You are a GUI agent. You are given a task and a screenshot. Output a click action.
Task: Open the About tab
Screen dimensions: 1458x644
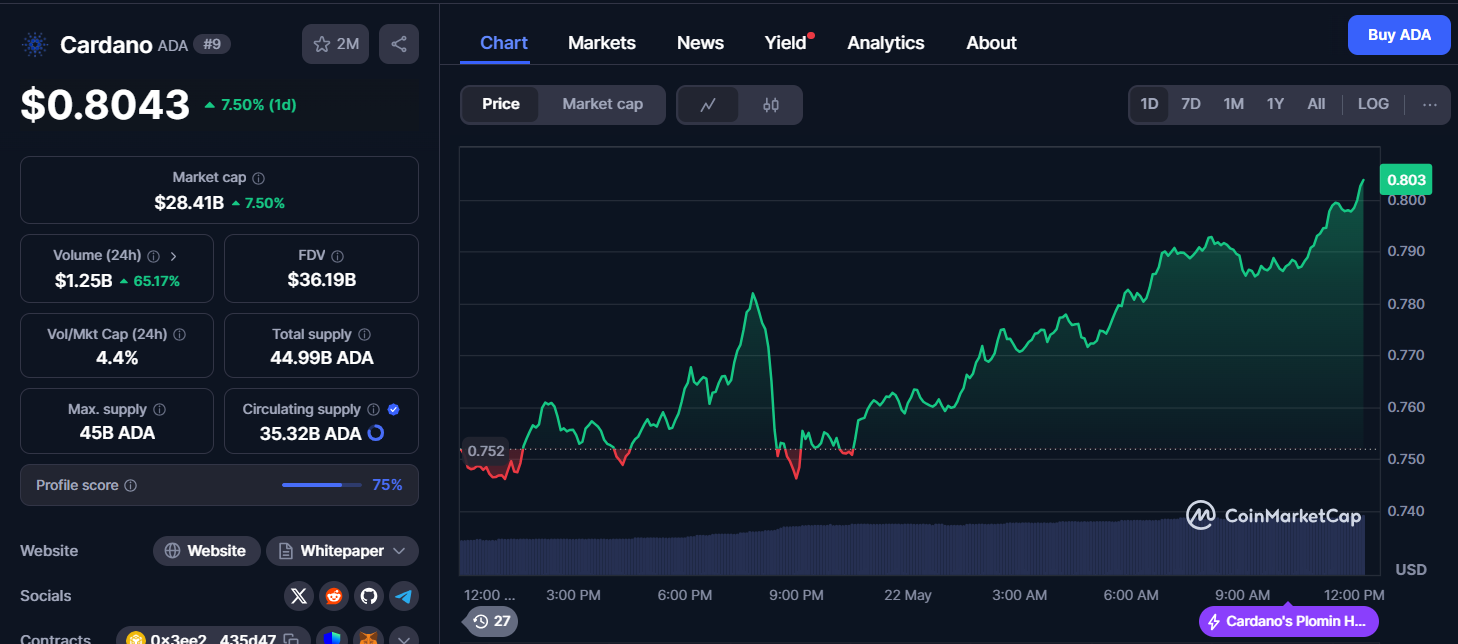[991, 43]
